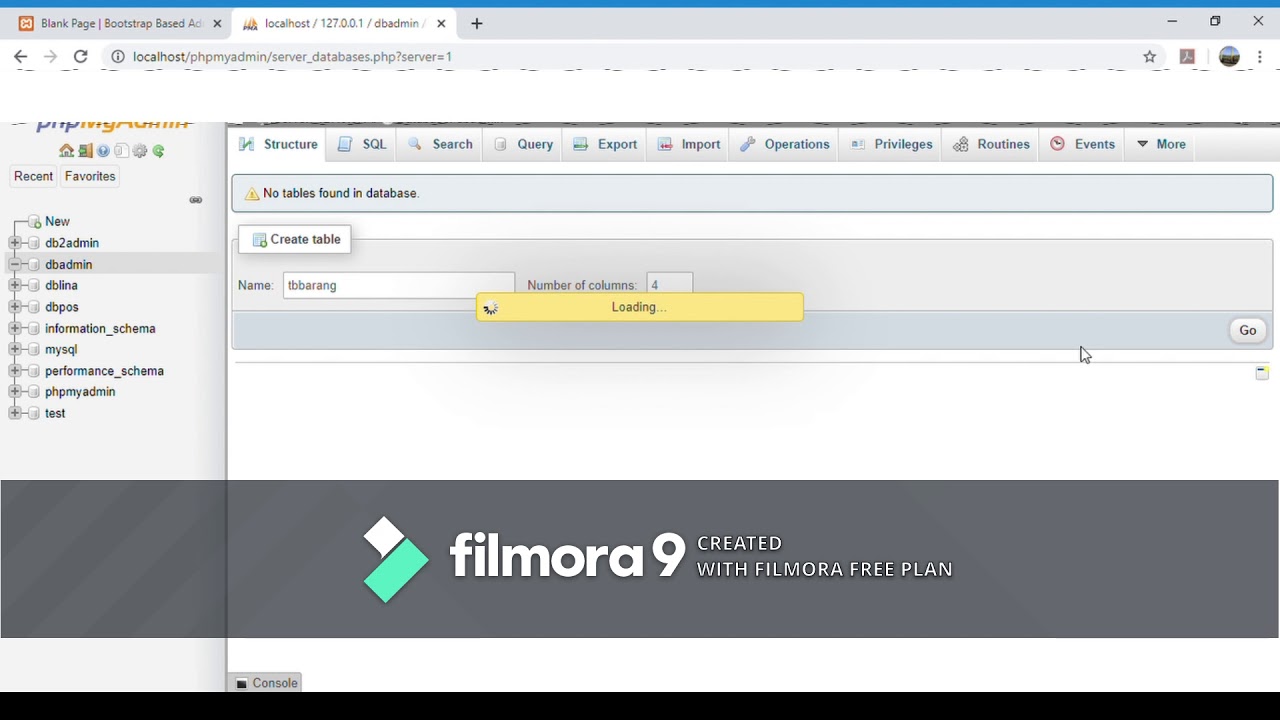Viewport: 1280px width, 720px height.
Task: Reload the browser page
Action: pos(81,57)
